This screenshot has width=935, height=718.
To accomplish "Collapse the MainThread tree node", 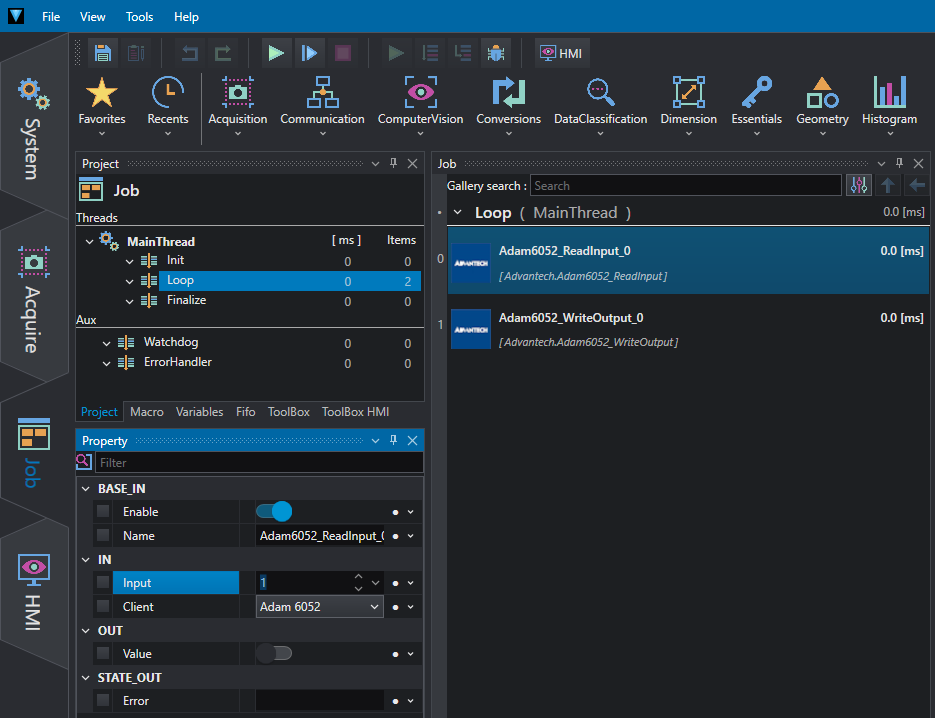I will [x=90, y=241].
